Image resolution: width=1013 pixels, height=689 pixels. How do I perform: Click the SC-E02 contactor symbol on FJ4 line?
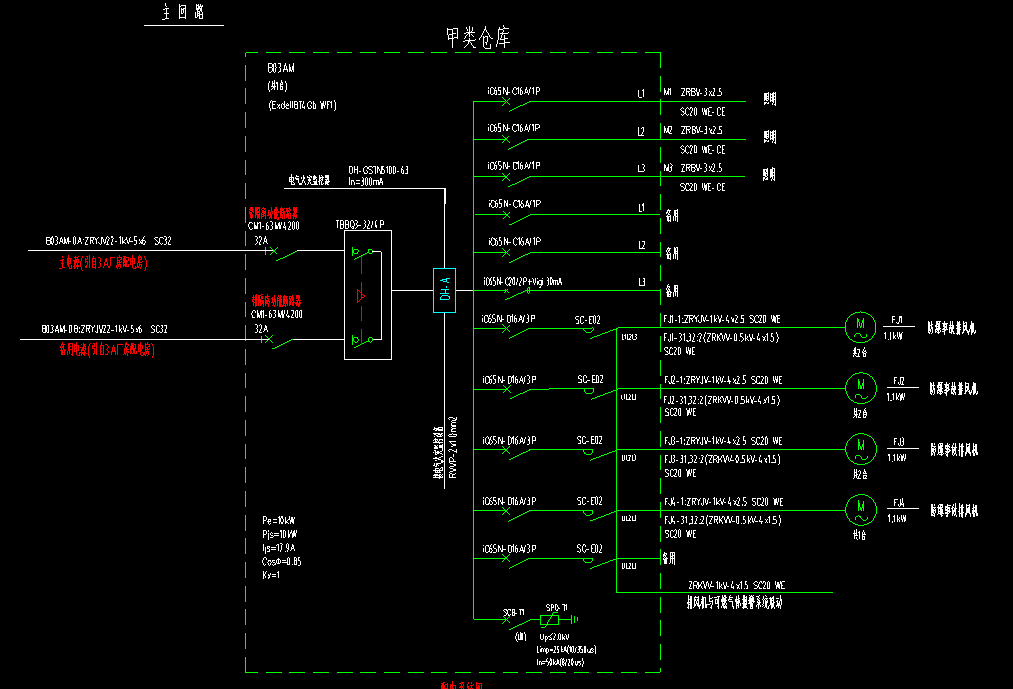click(601, 514)
